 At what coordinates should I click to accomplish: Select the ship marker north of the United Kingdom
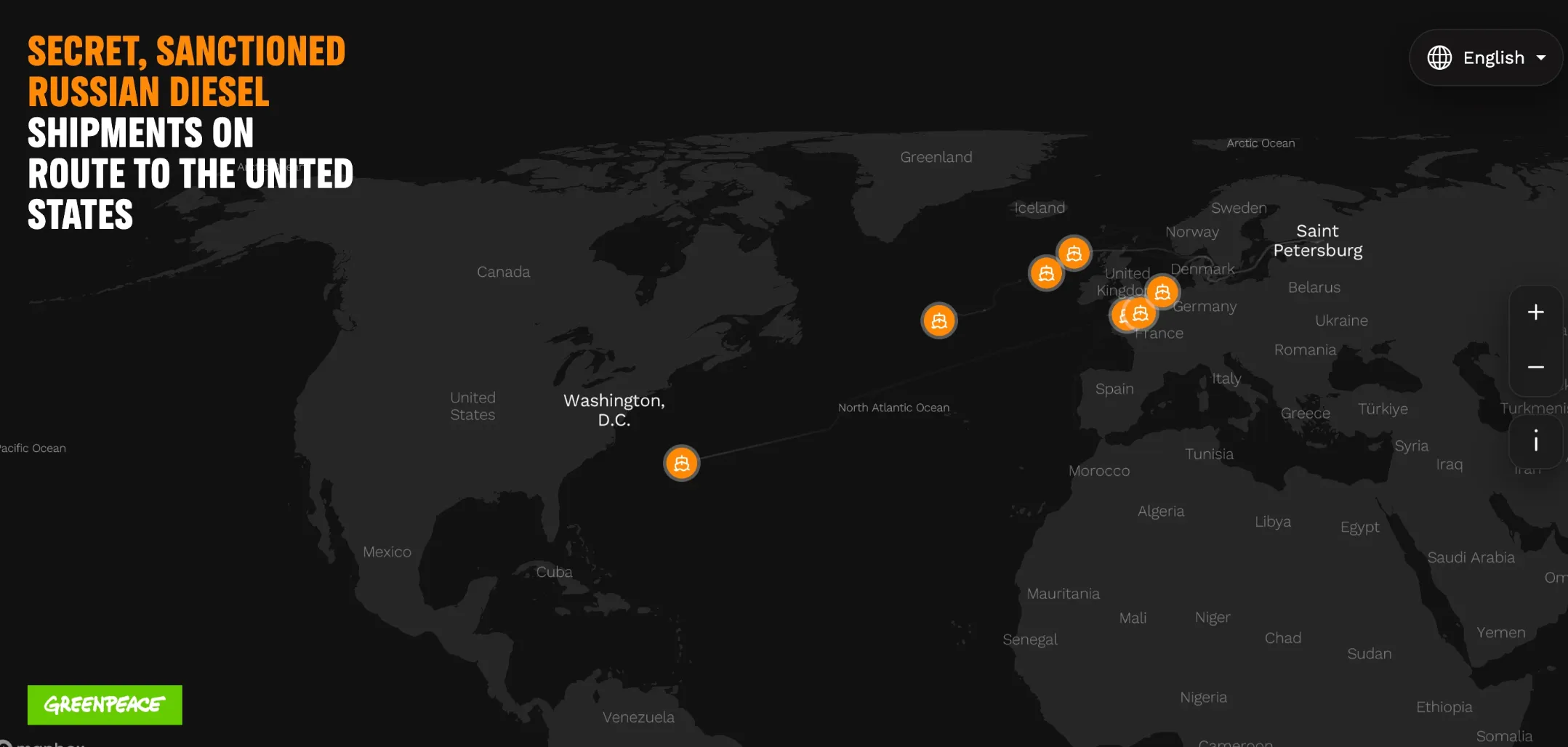pyautogui.click(x=1074, y=254)
